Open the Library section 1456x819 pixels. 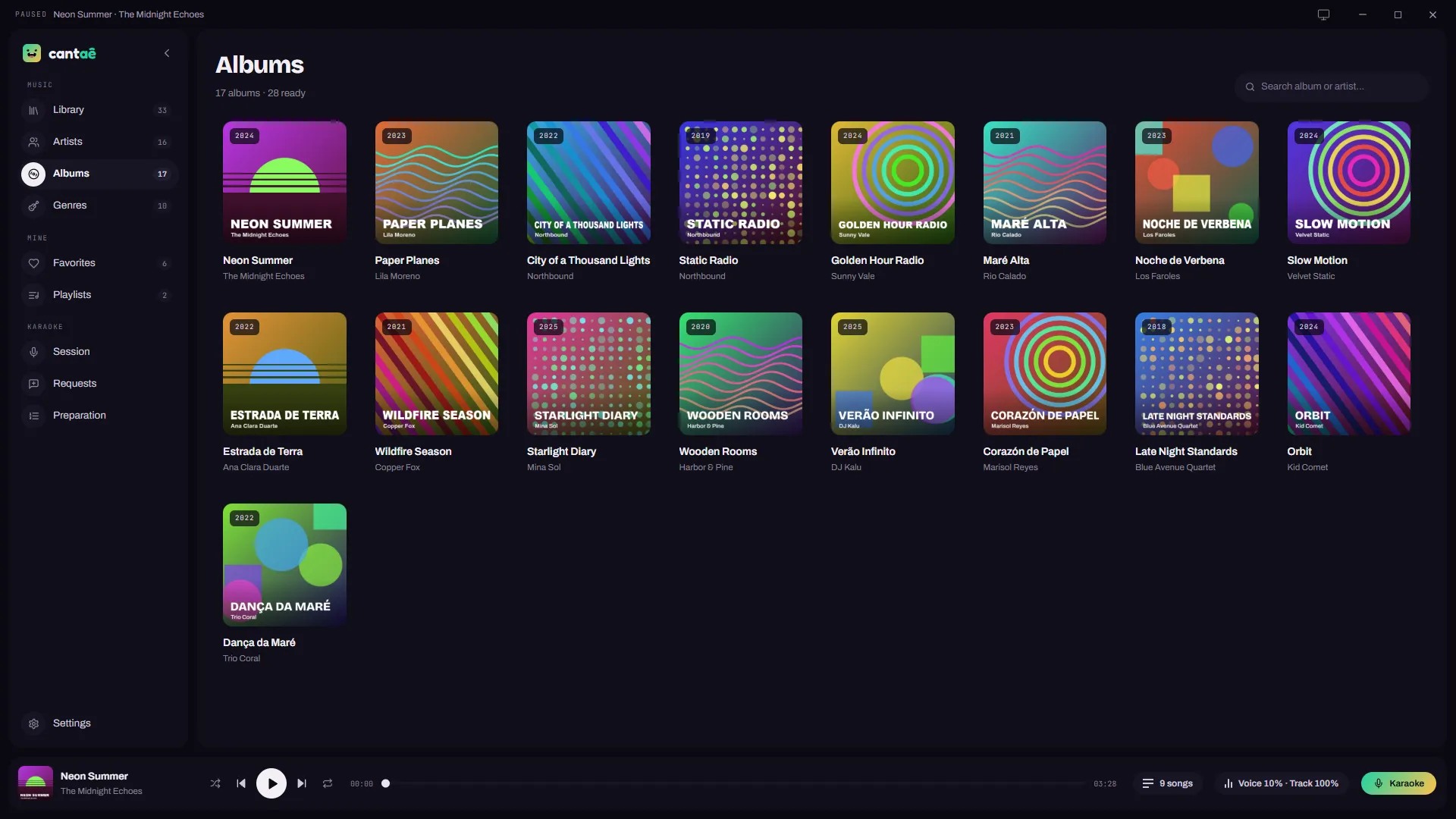[99, 110]
